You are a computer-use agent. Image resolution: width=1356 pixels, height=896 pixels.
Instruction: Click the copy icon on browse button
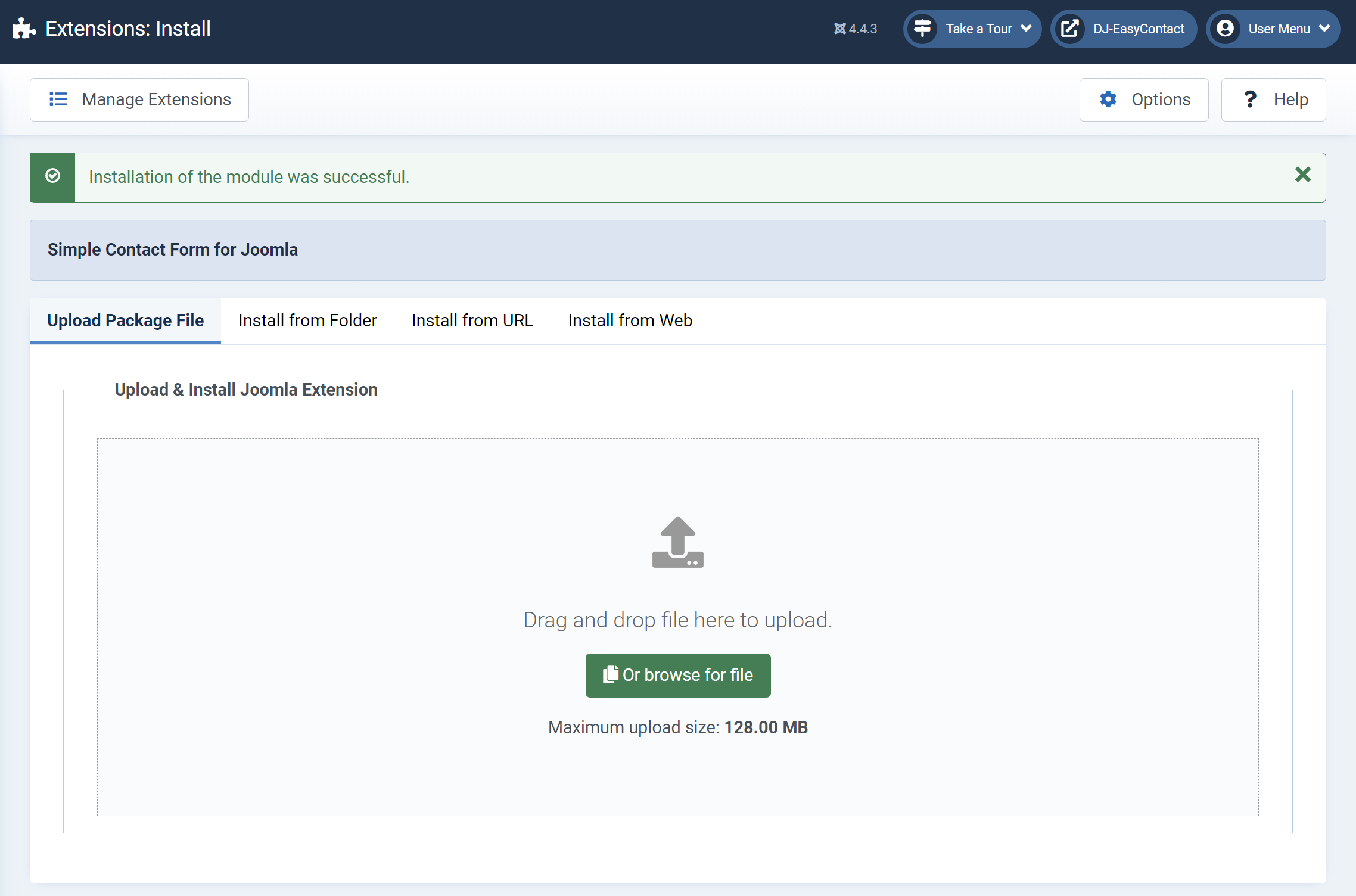[611, 674]
